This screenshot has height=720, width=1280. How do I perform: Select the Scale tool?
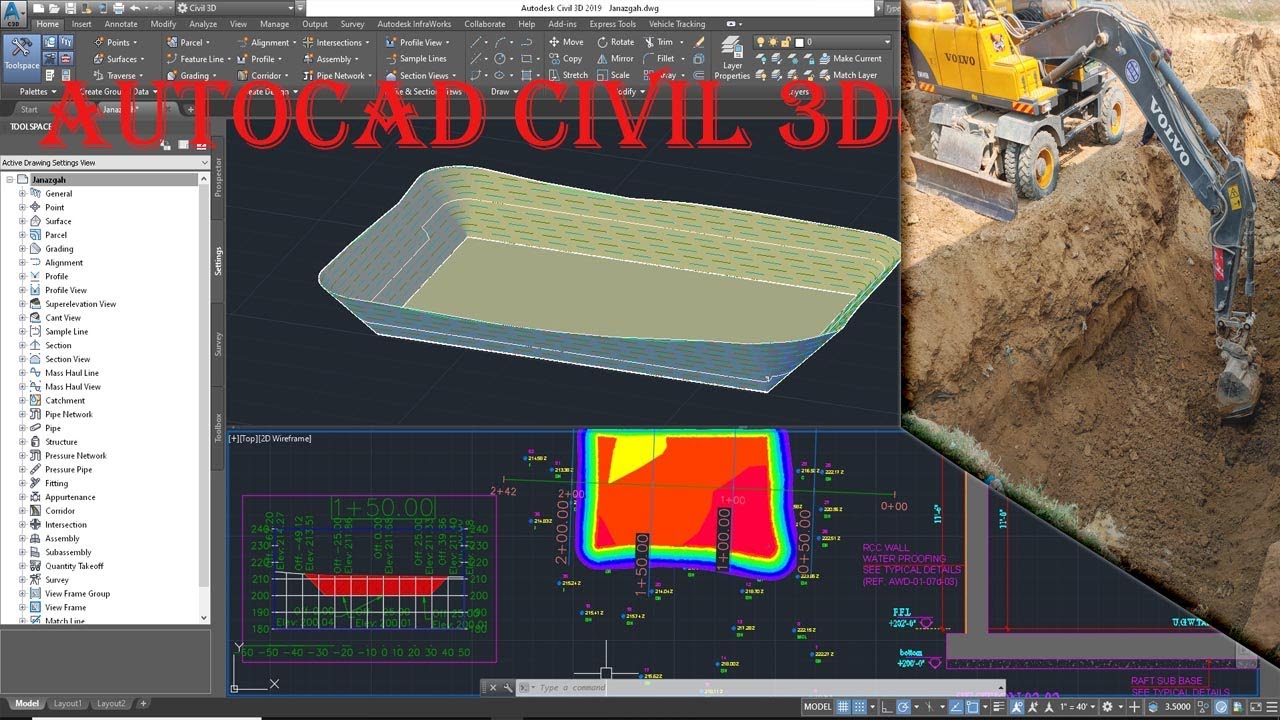(613, 75)
